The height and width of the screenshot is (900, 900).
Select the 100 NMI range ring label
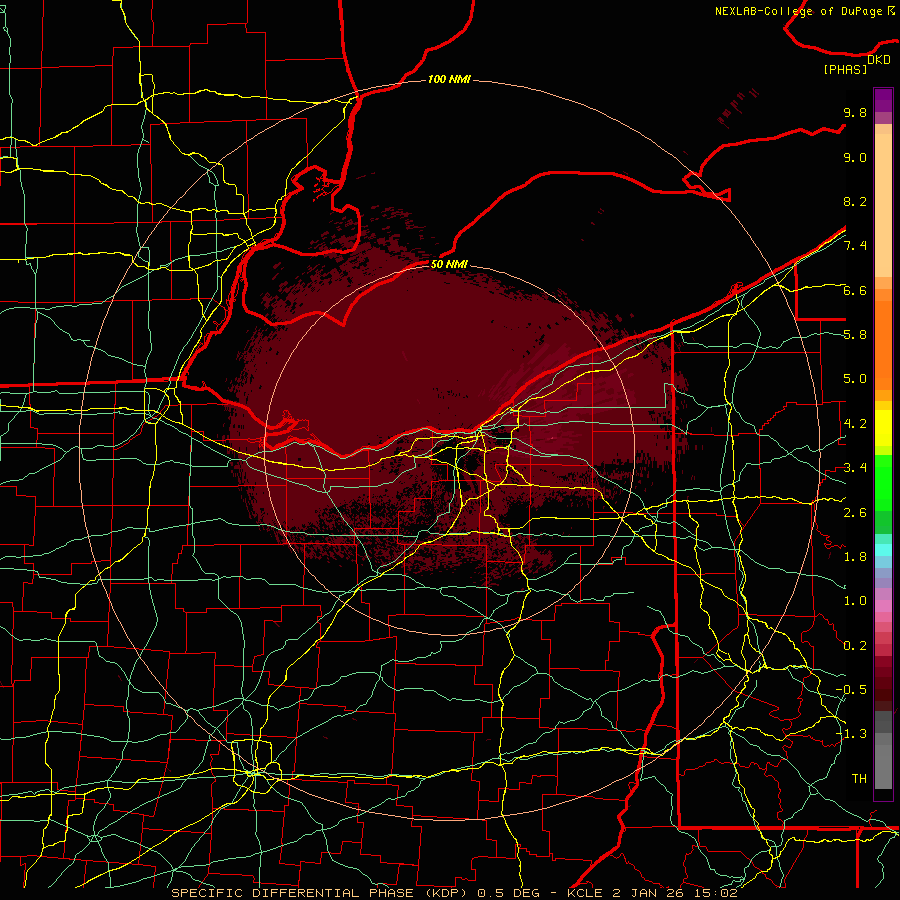[449, 79]
